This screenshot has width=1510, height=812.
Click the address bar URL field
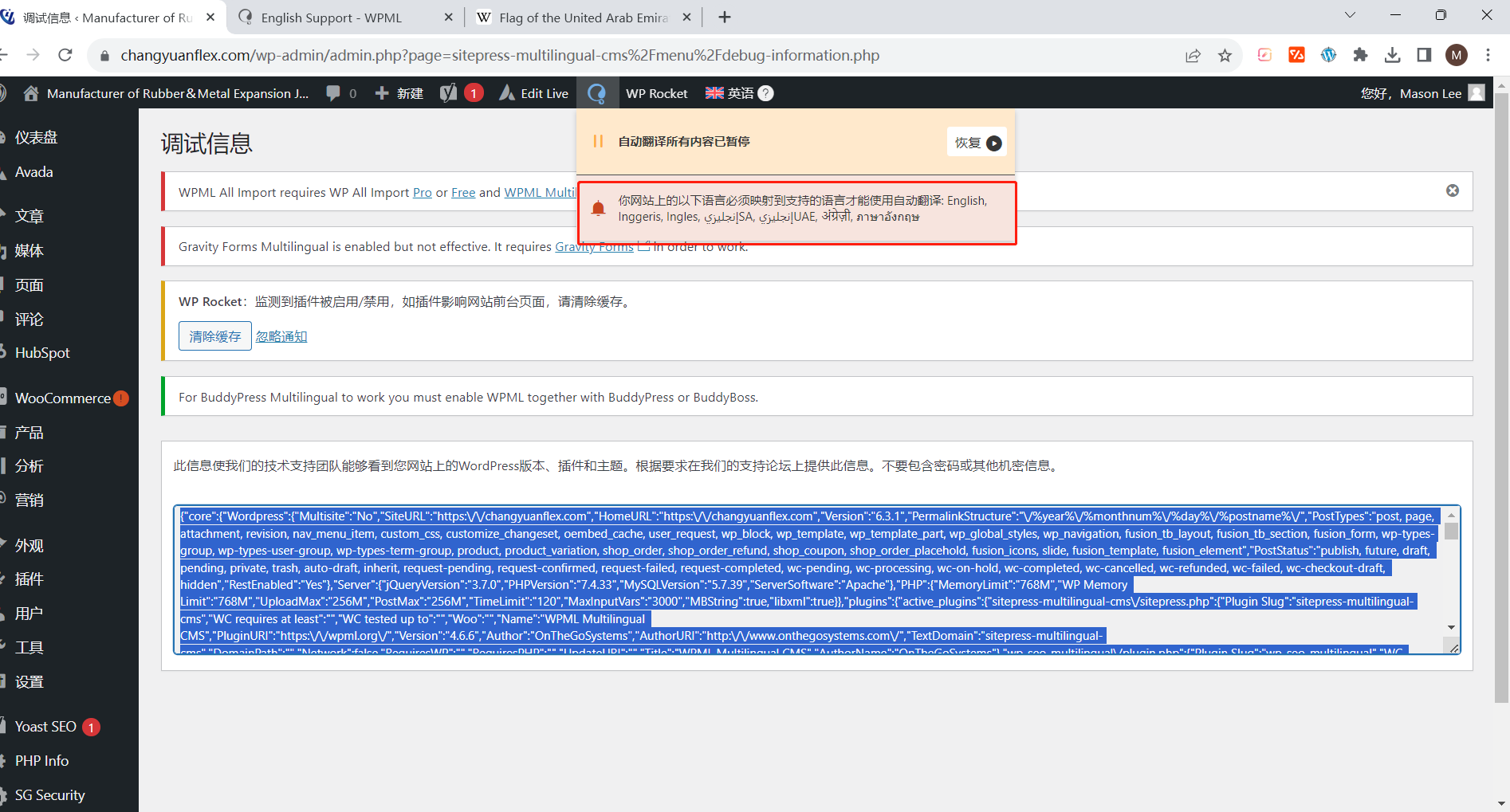(500, 55)
